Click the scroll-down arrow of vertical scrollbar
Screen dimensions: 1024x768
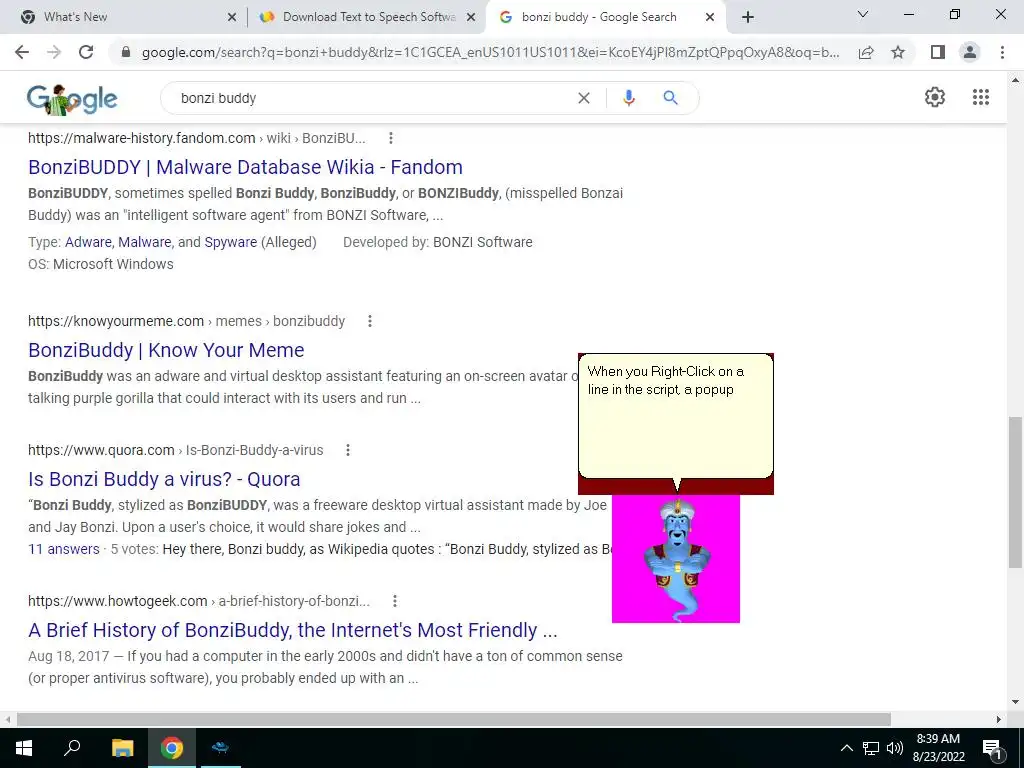(x=1015, y=702)
